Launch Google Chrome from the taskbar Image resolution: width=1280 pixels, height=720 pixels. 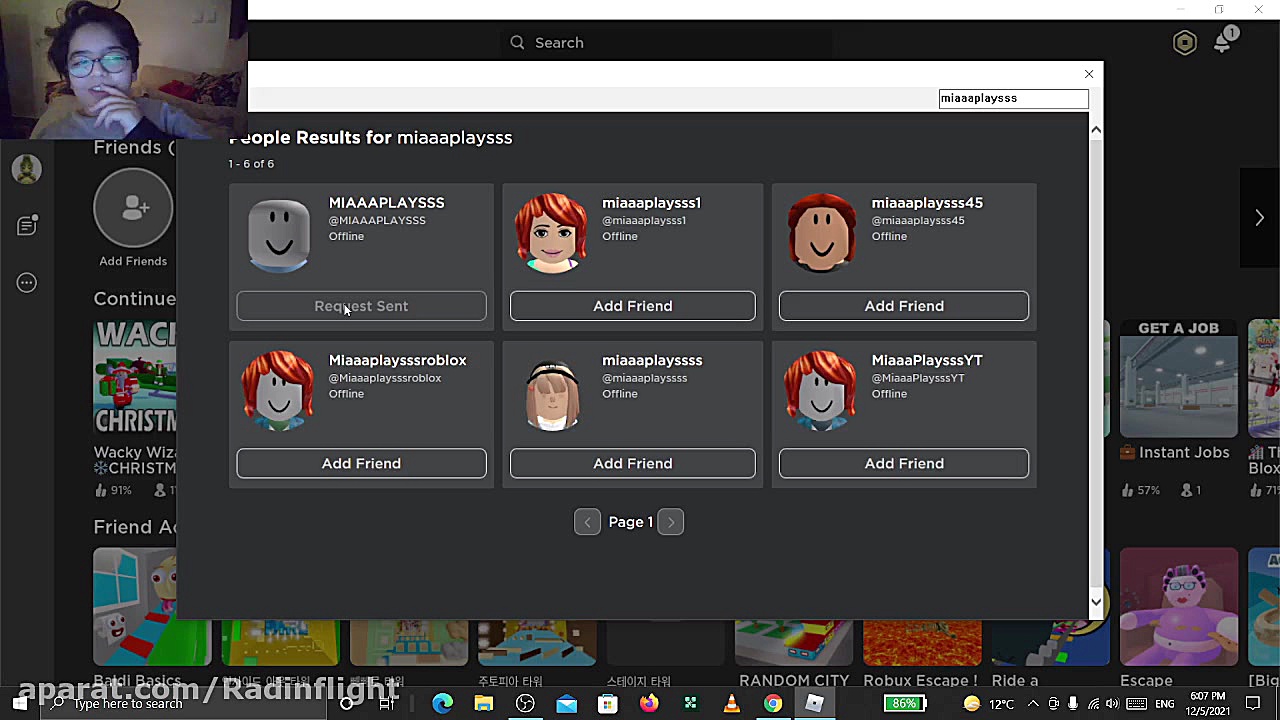[x=773, y=704]
